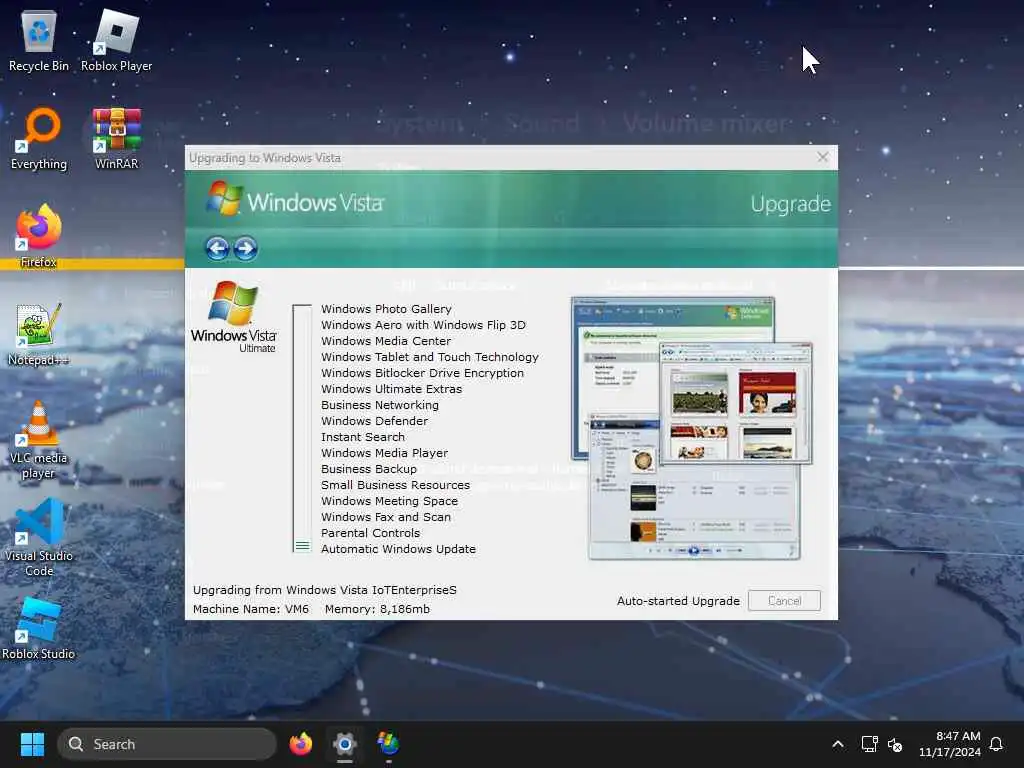This screenshot has width=1024, height=768.
Task: Switch to Settings app in the taskbar
Action: coord(344,744)
